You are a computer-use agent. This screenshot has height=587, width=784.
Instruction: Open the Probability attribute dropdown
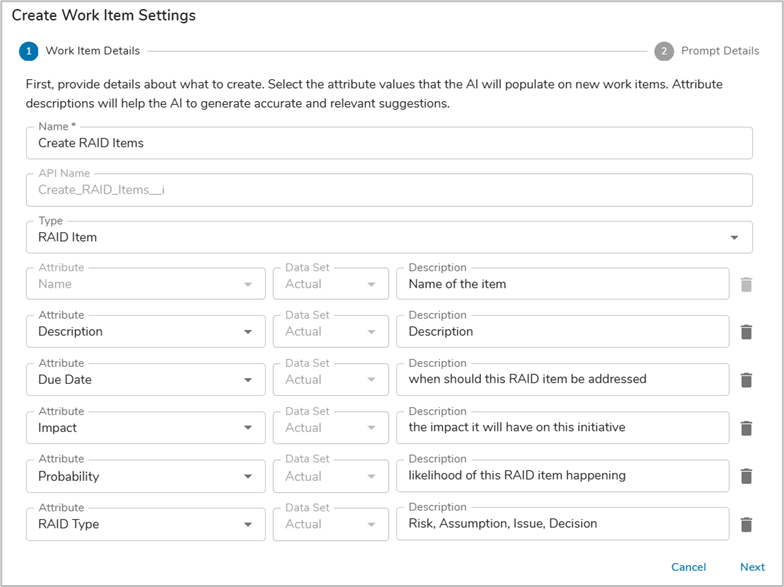click(145, 476)
